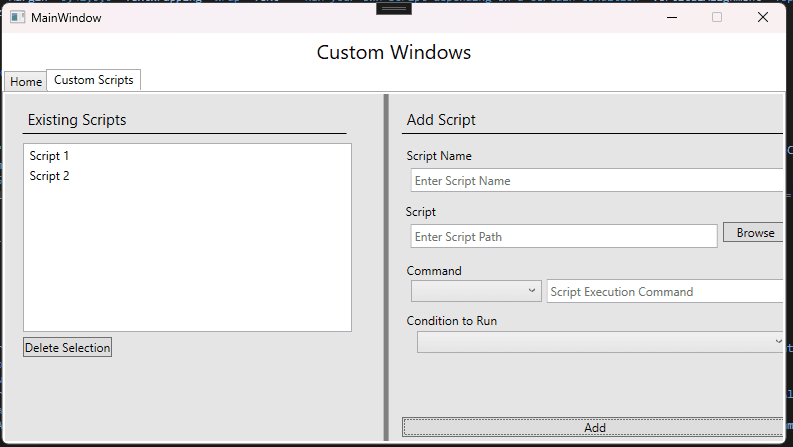Choose Script 2 from the scripts list
This screenshot has width=793, height=447.
50,176
